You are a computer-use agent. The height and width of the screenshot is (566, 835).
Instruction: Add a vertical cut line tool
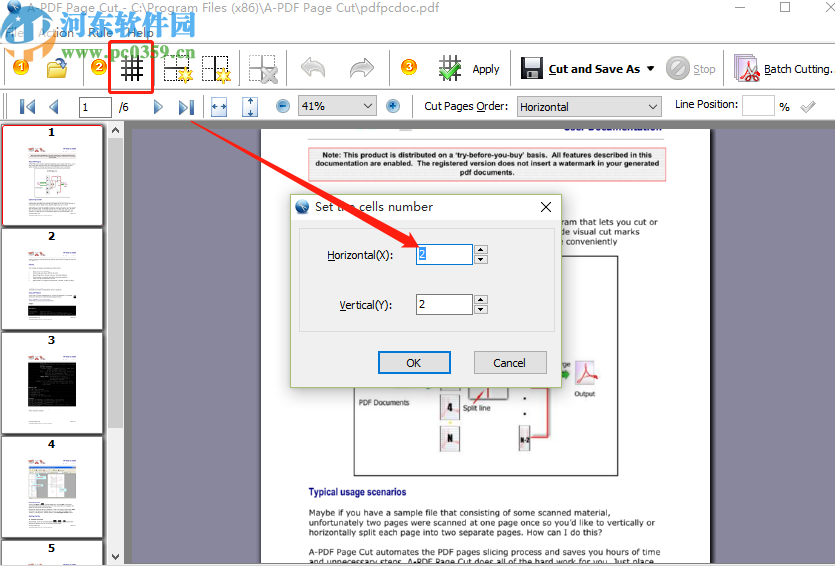(x=216, y=68)
